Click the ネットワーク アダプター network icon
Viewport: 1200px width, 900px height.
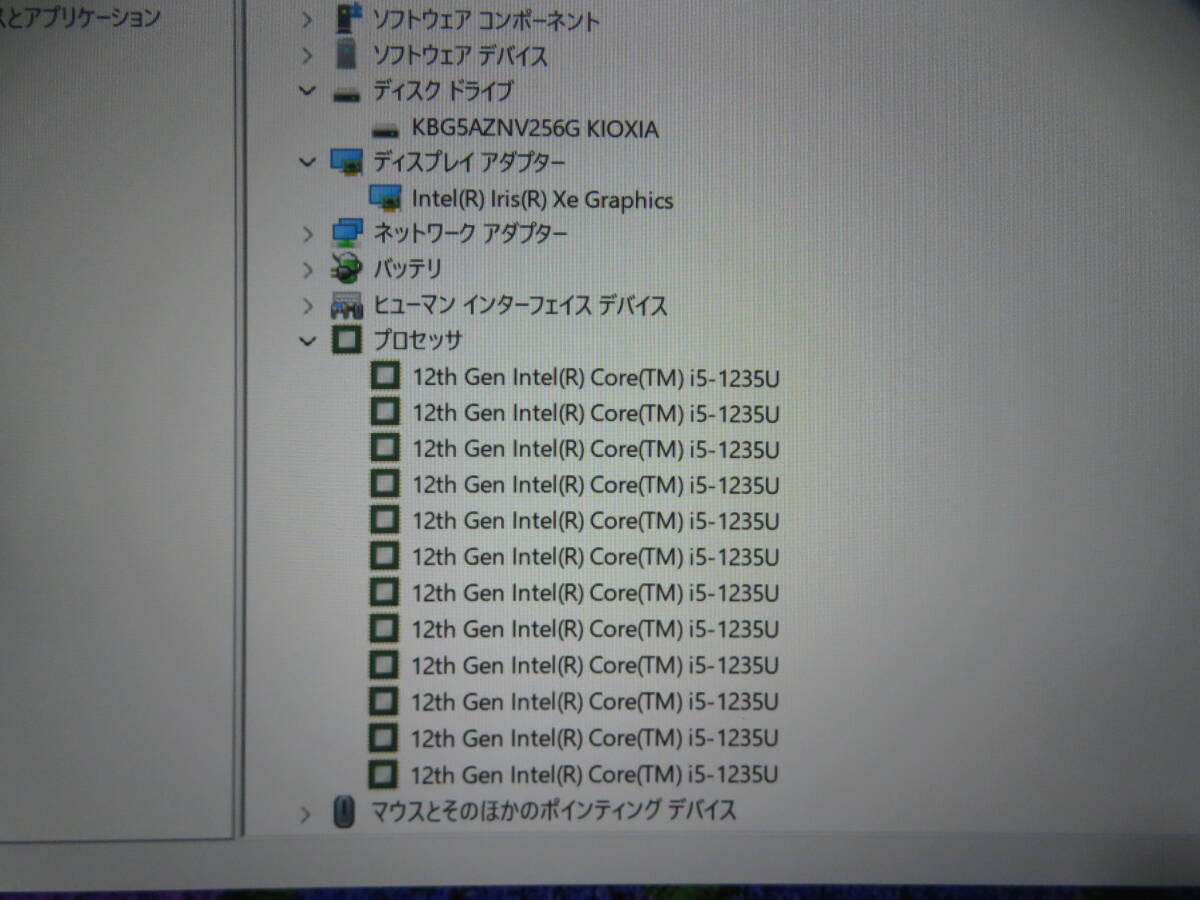pyautogui.click(x=346, y=232)
